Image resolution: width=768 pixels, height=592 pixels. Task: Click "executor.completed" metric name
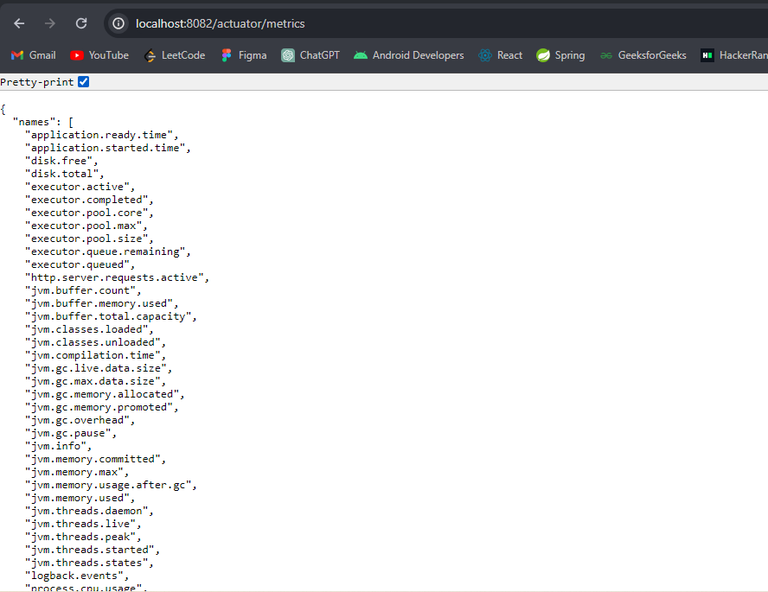[86, 200]
